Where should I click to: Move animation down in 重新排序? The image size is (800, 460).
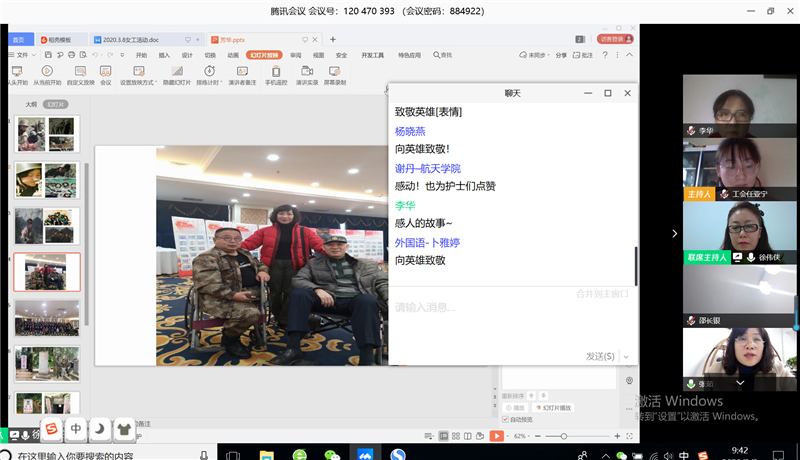coord(544,395)
